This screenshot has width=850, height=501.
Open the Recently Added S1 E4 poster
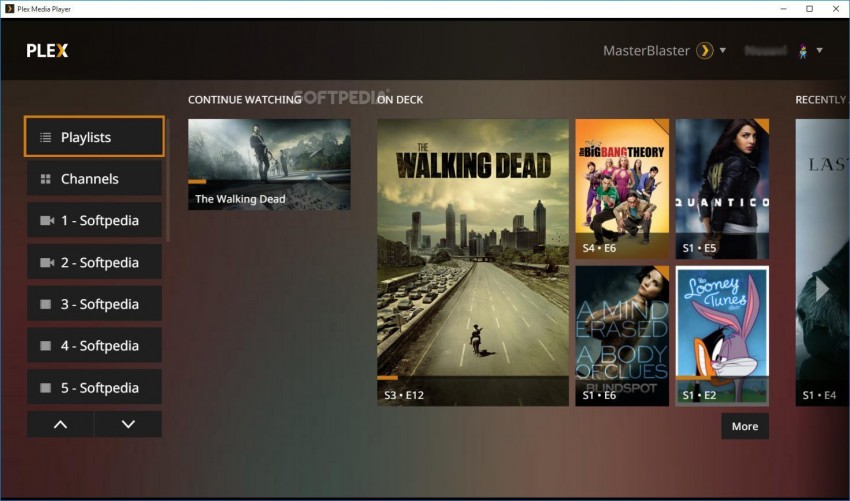coord(822,262)
